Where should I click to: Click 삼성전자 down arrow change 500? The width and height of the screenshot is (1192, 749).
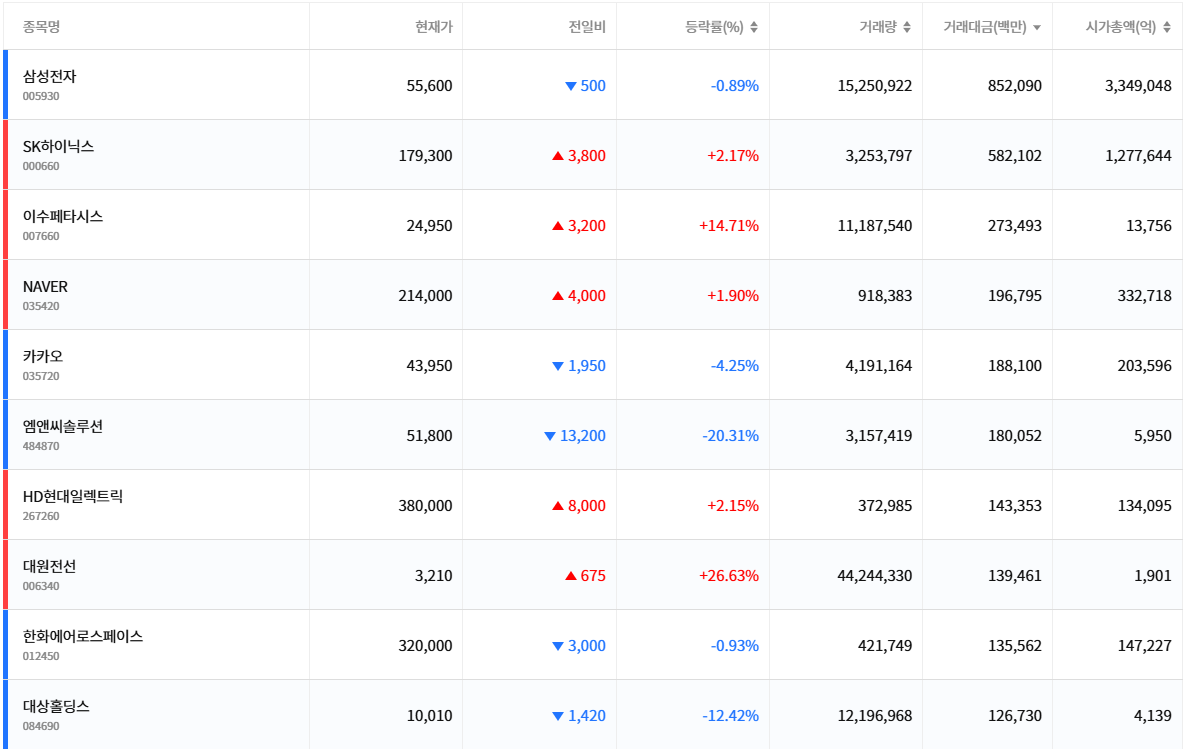tap(585, 86)
